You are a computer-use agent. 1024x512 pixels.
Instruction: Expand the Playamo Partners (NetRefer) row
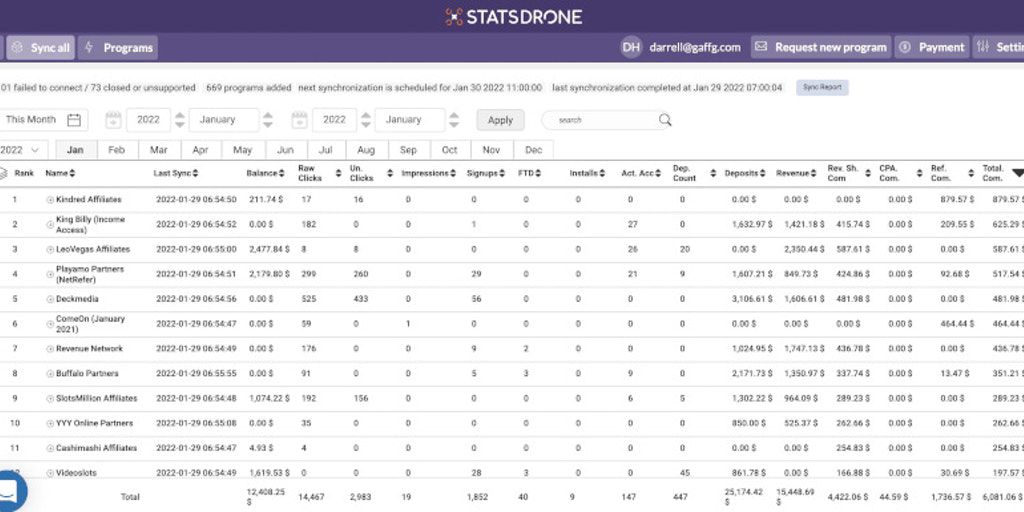click(50, 274)
